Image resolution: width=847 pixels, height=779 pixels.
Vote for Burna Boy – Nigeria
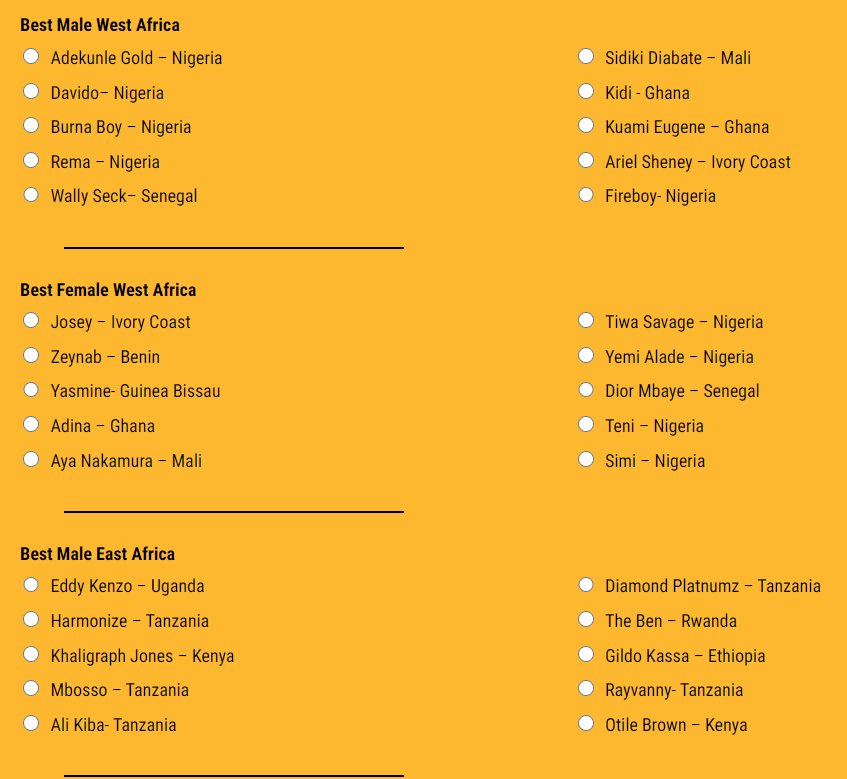tap(31, 126)
